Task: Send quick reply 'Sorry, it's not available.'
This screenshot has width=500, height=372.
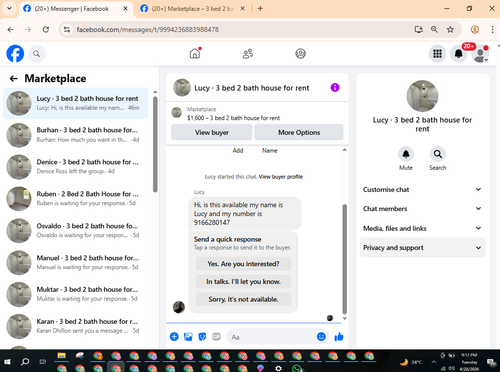Action: [243, 299]
